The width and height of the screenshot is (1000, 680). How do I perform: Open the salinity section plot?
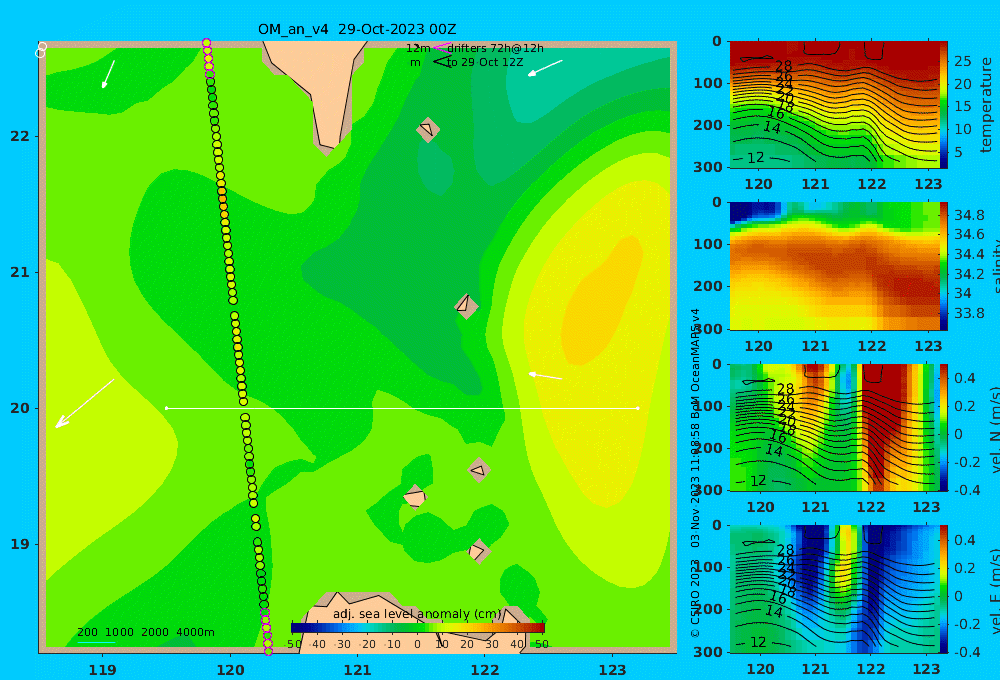[834, 266]
